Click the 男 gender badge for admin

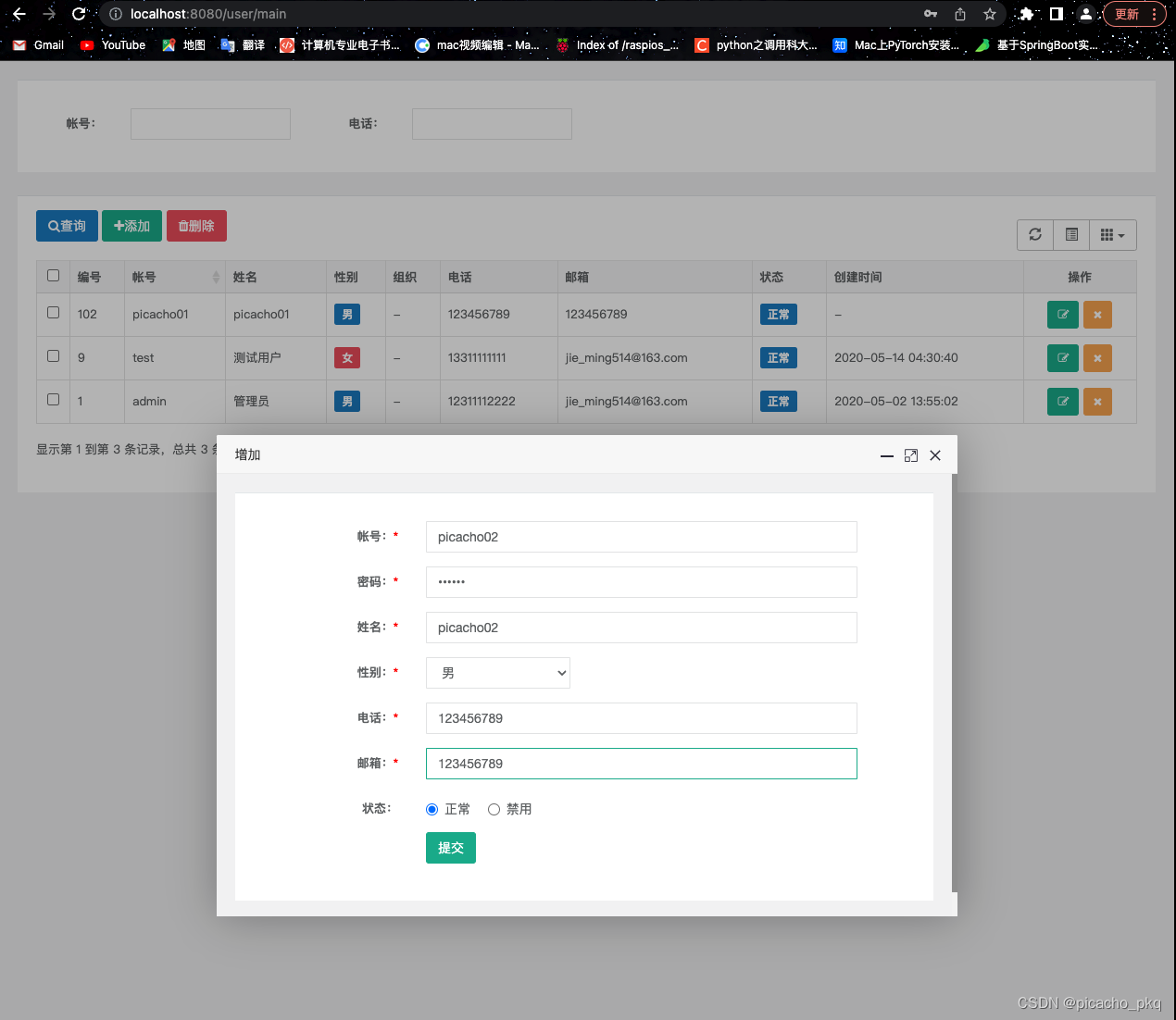click(x=347, y=402)
